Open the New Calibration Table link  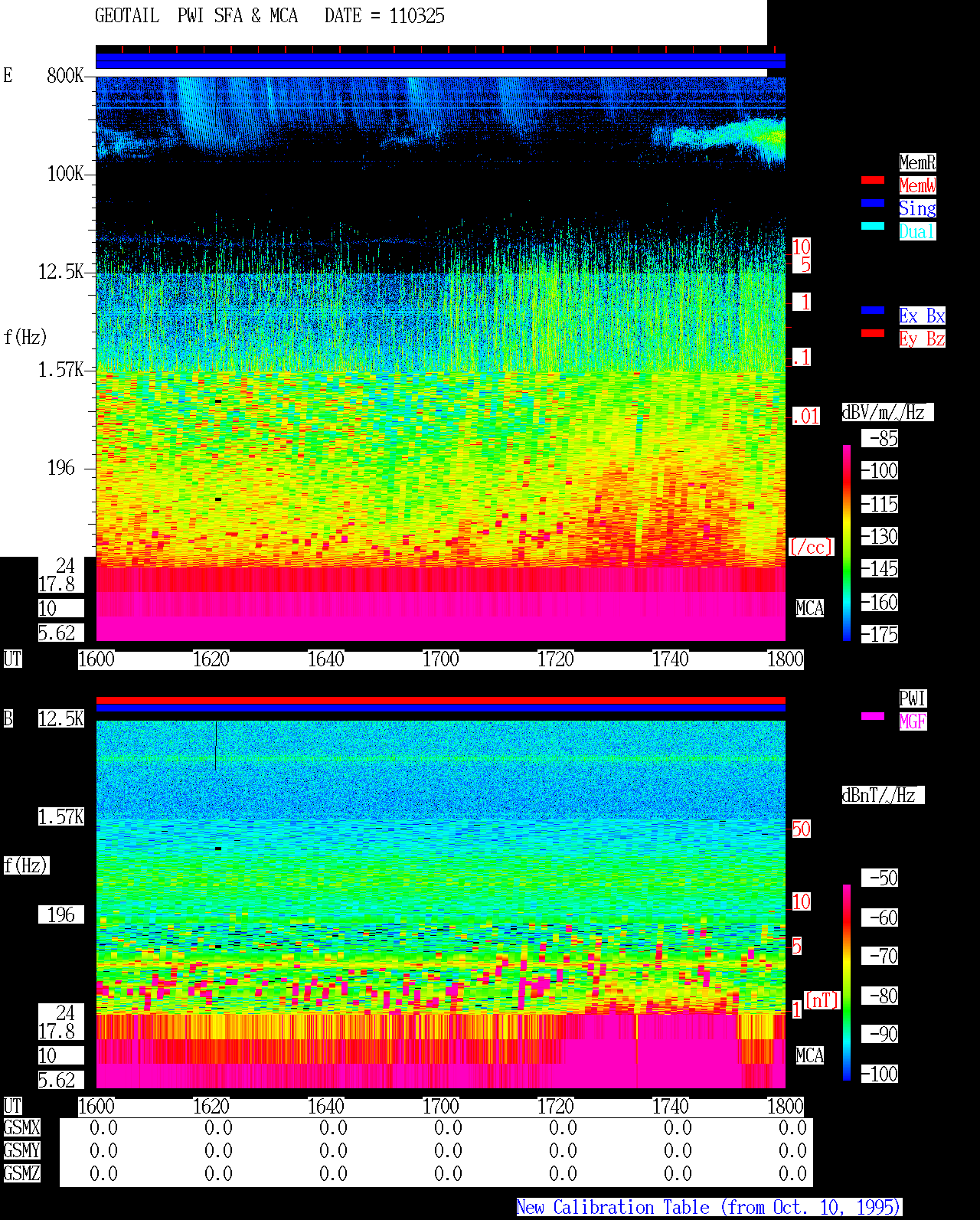[x=709, y=1208]
